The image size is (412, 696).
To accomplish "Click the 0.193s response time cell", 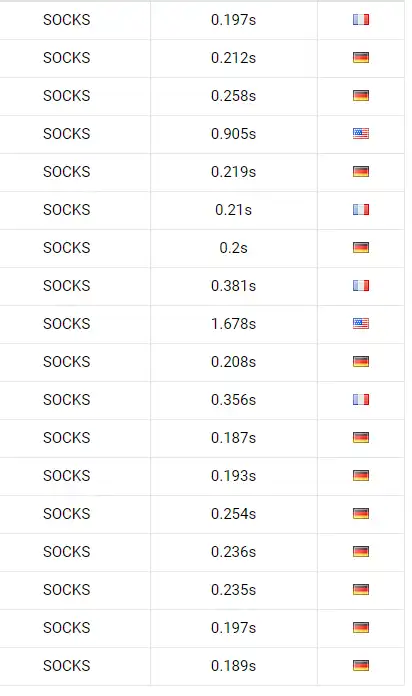I will pos(234,476).
